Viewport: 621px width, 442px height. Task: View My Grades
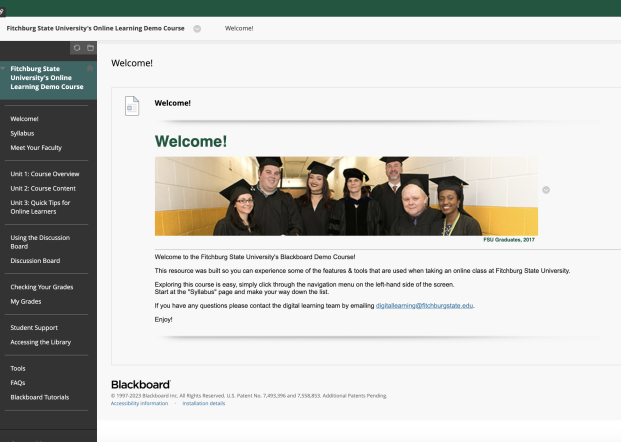(x=26, y=301)
